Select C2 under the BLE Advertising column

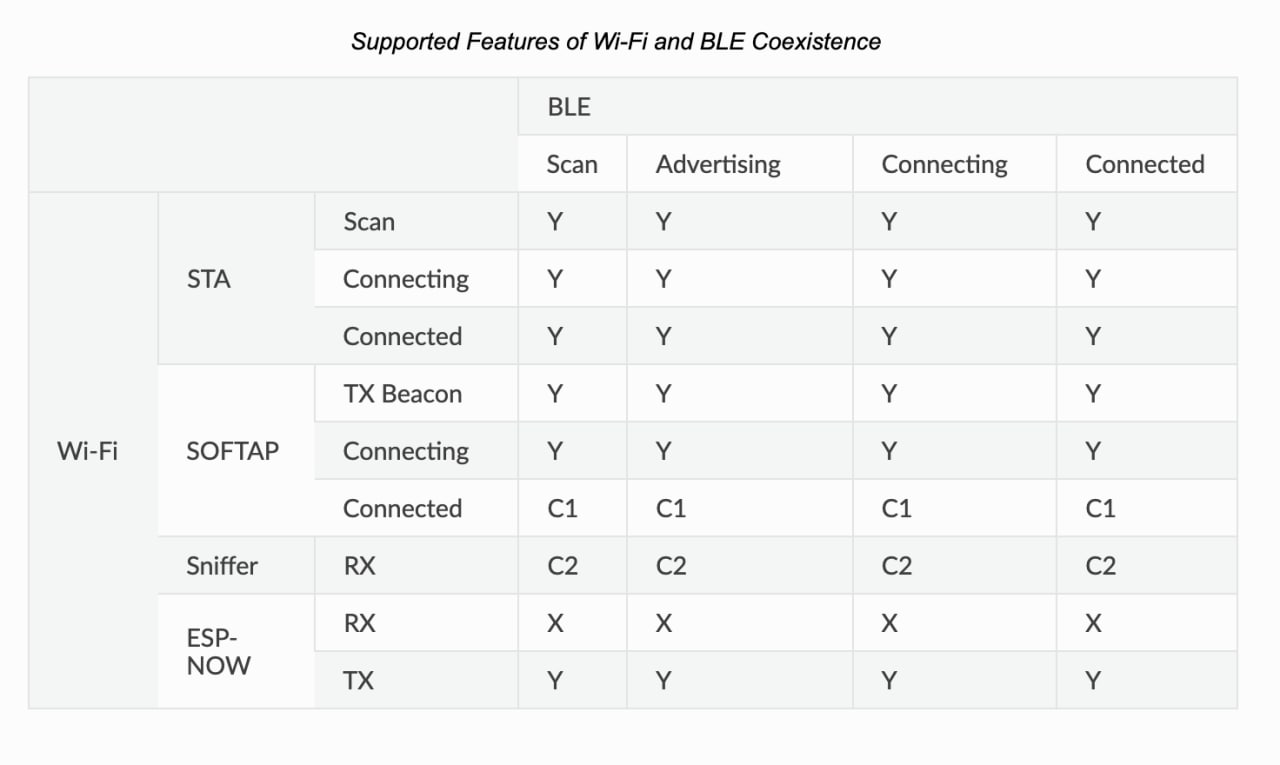click(670, 566)
